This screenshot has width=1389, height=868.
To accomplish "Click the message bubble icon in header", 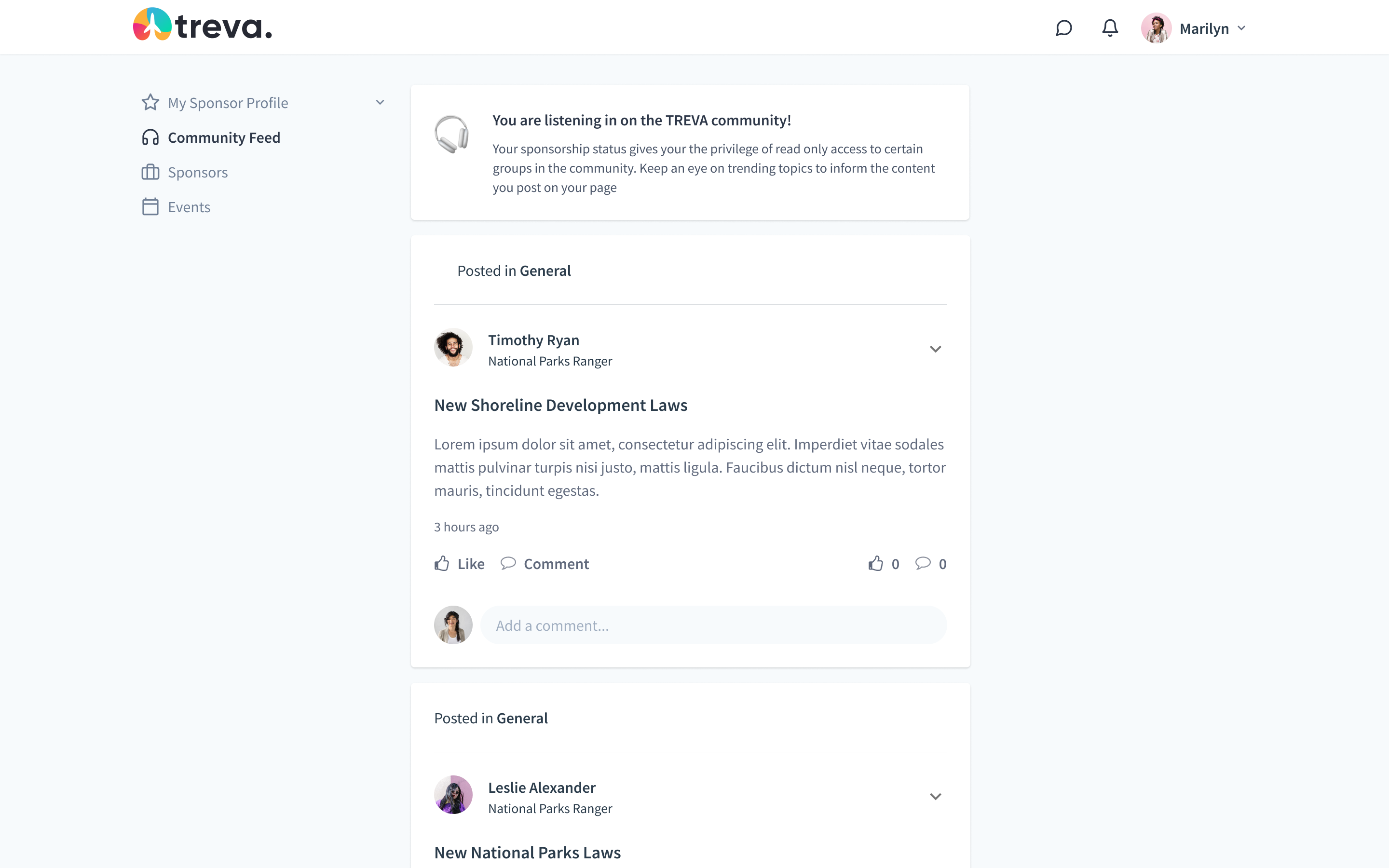I will coord(1064,27).
